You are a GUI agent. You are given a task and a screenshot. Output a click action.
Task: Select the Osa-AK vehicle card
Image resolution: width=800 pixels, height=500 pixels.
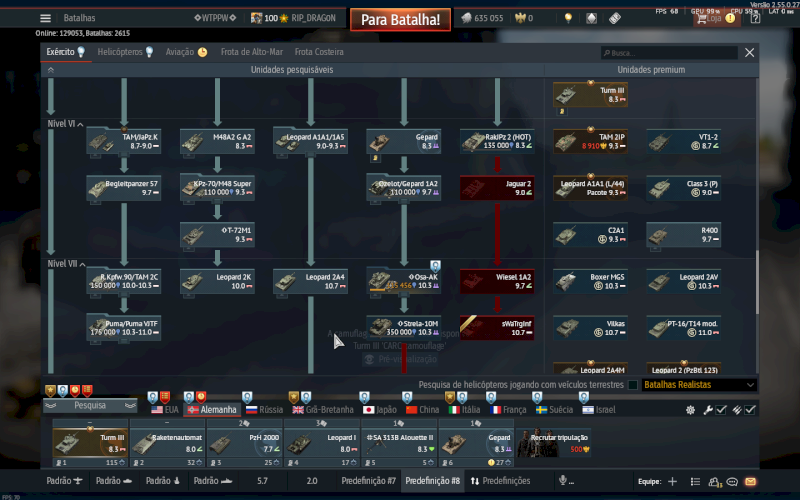click(404, 282)
